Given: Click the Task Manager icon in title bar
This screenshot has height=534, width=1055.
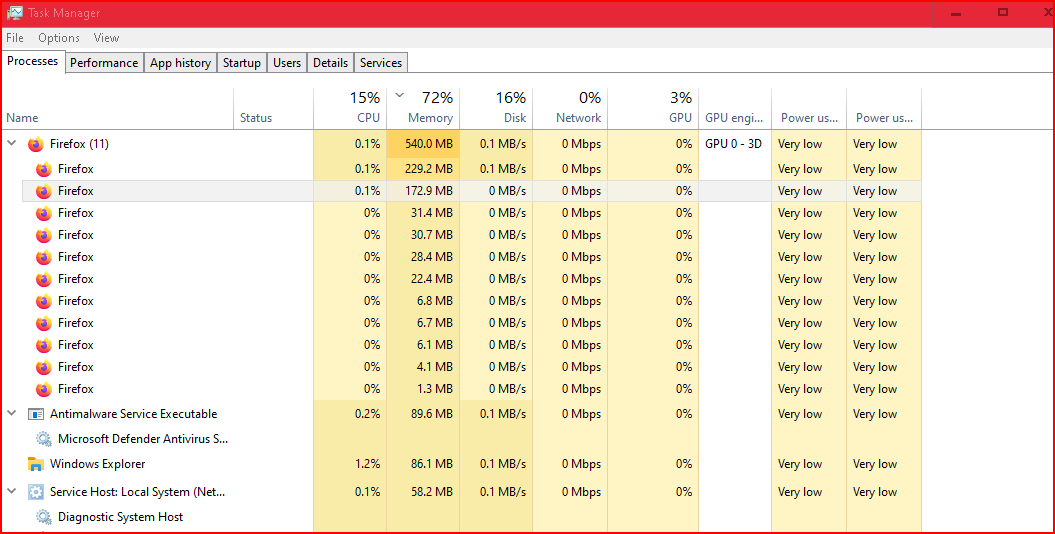Looking at the screenshot, I should [14, 13].
